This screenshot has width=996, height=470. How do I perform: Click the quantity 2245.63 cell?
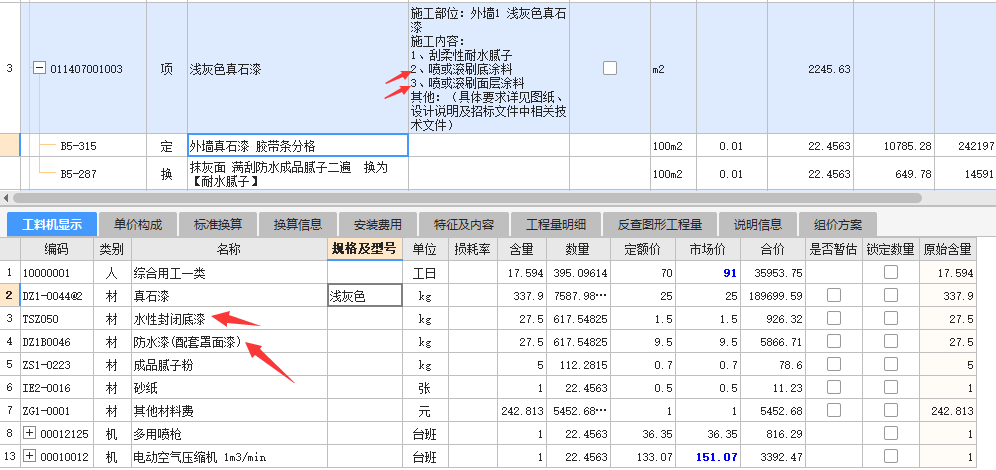(809, 69)
